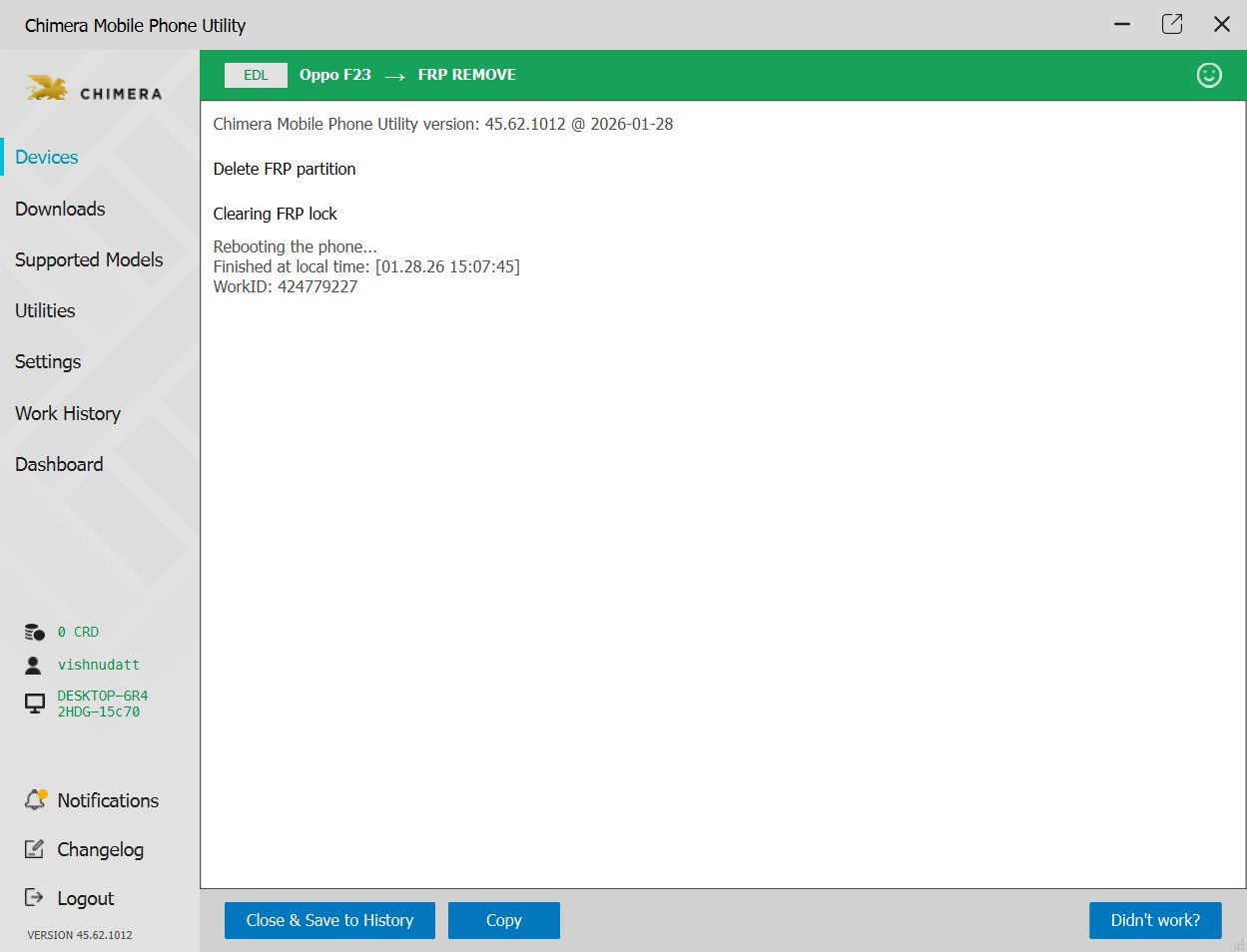The width and height of the screenshot is (1247, 952).
Task: Click the 0 CRD credits value
Action: (x=78, y=632)
